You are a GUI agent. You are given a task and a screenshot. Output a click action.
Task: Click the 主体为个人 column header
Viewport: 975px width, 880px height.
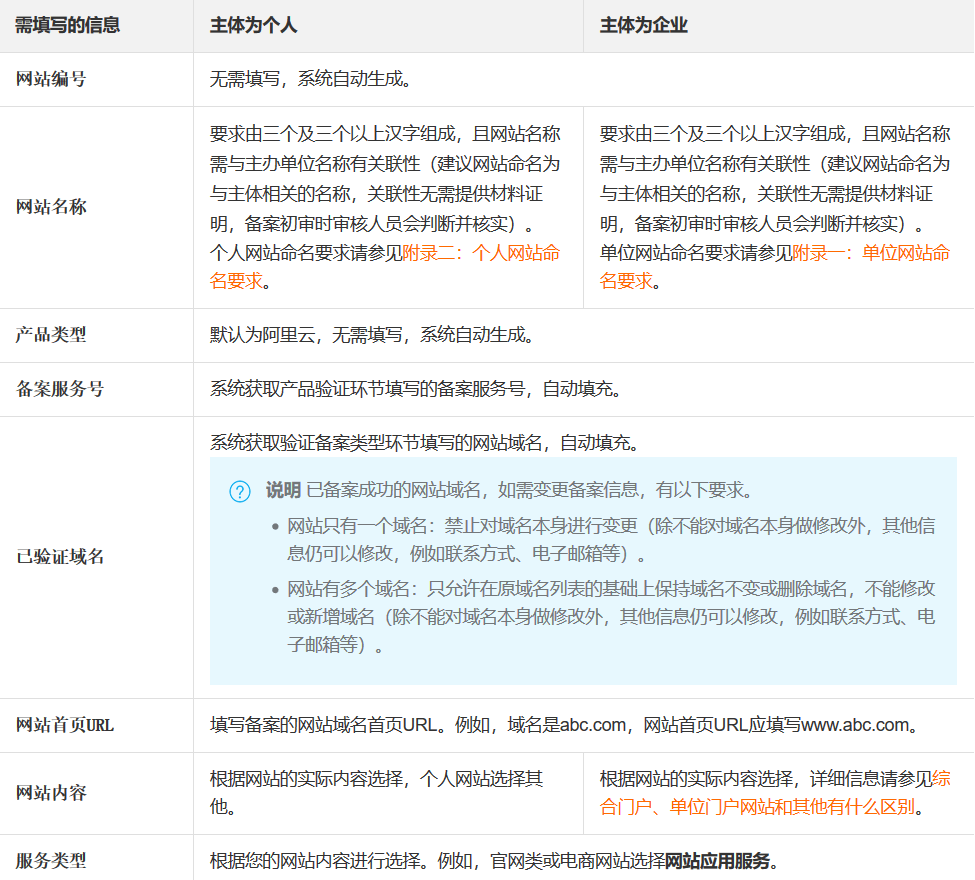pos(253,25)
